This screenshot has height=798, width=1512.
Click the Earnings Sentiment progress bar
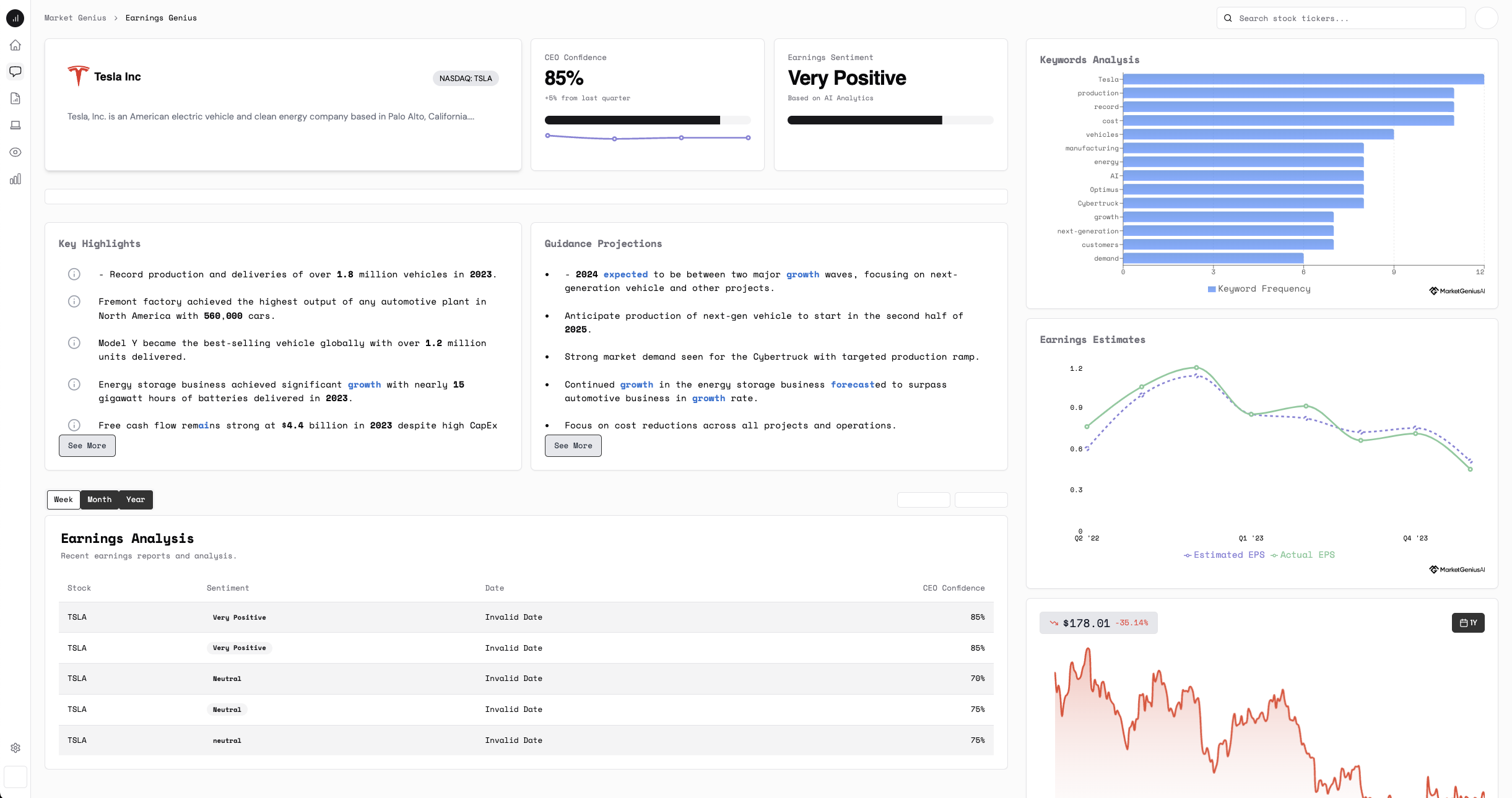click(x=890, y=120)
